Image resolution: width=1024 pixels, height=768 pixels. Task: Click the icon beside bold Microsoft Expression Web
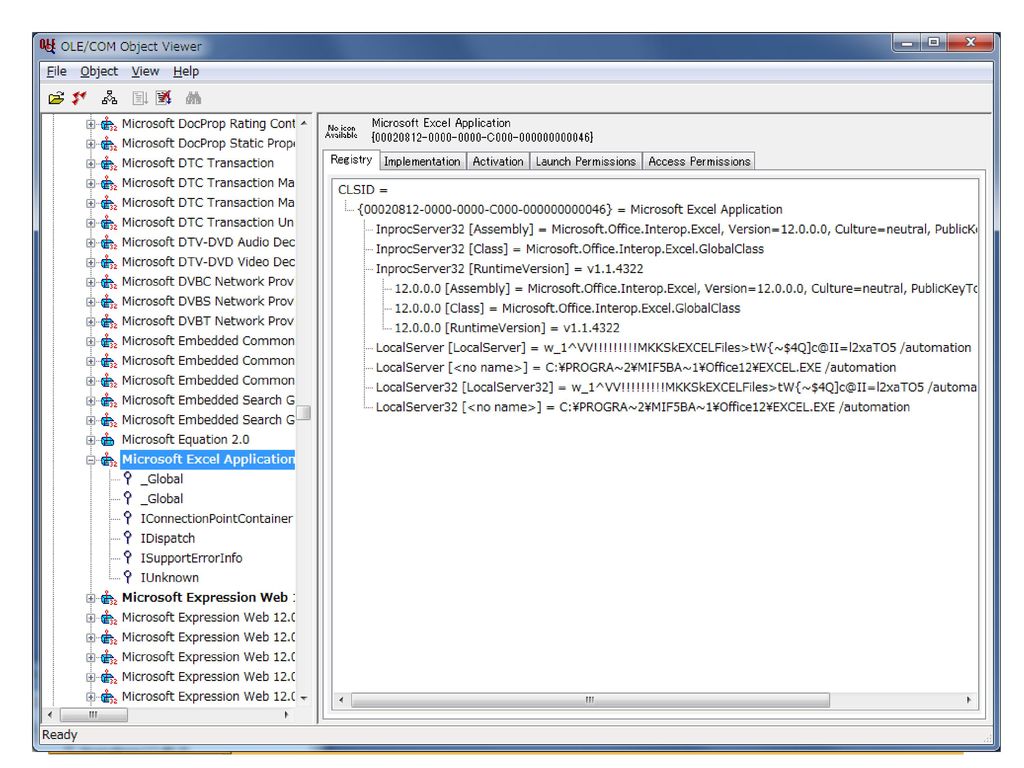(108, 598)
